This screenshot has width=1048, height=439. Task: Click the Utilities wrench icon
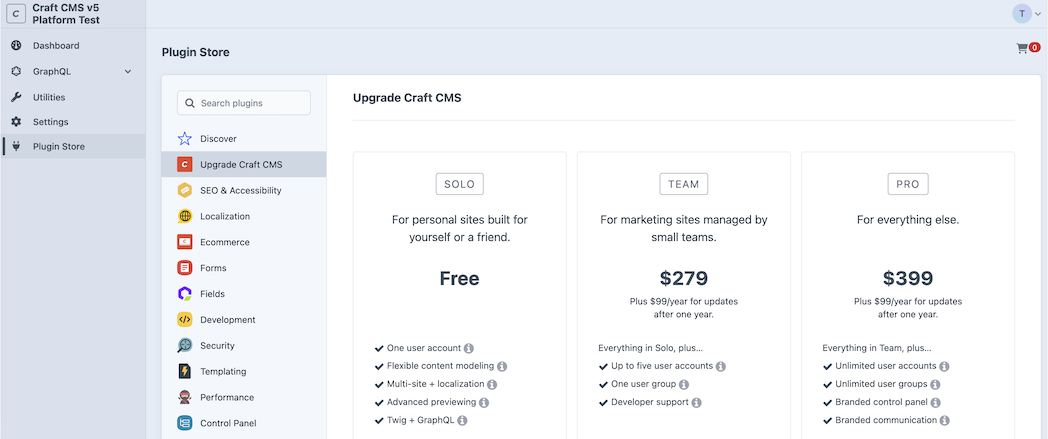[x=17, y=97]
